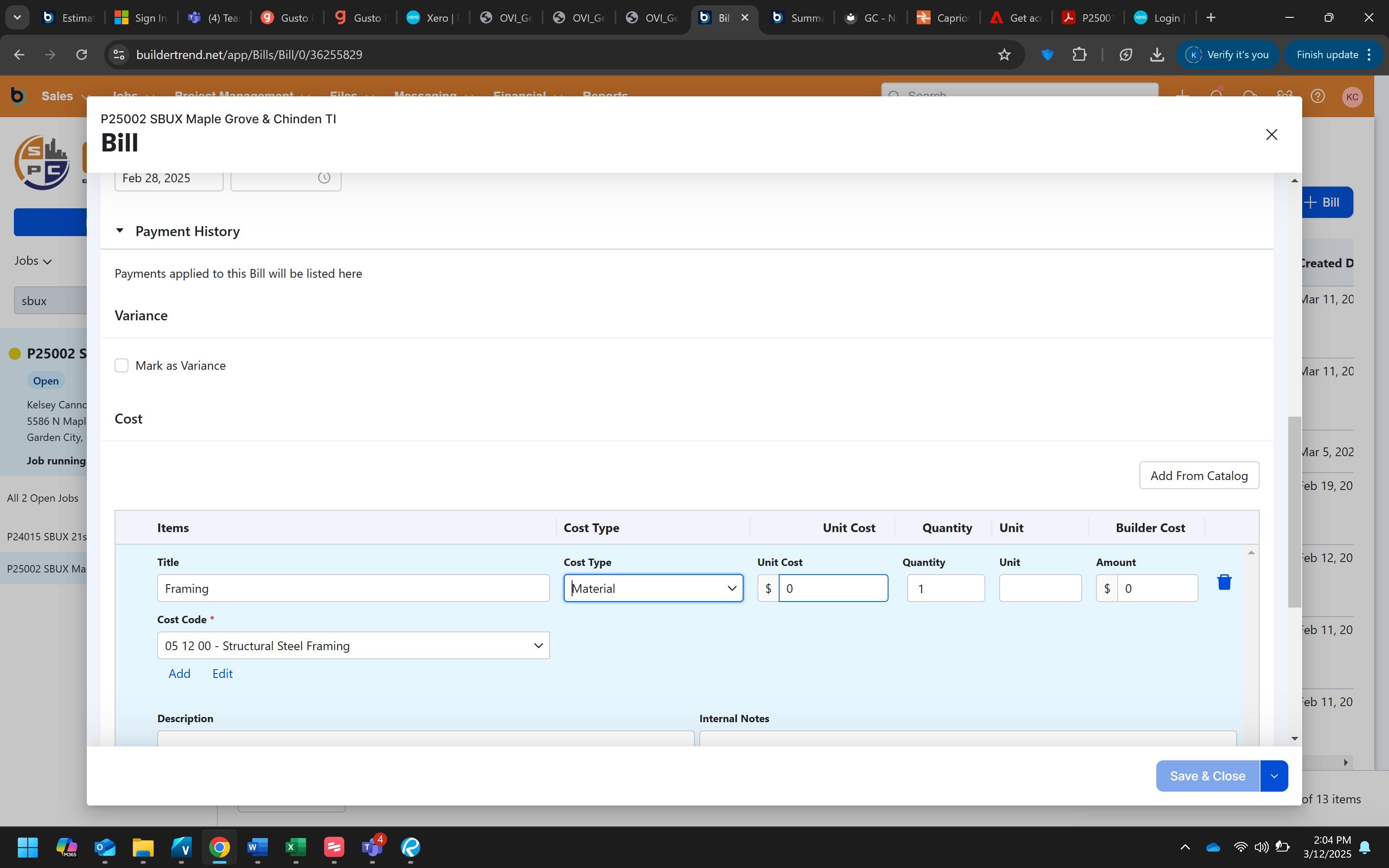Collapse the Payment History section
Viewport: 1389px width, 868px height.
[119, 231]
